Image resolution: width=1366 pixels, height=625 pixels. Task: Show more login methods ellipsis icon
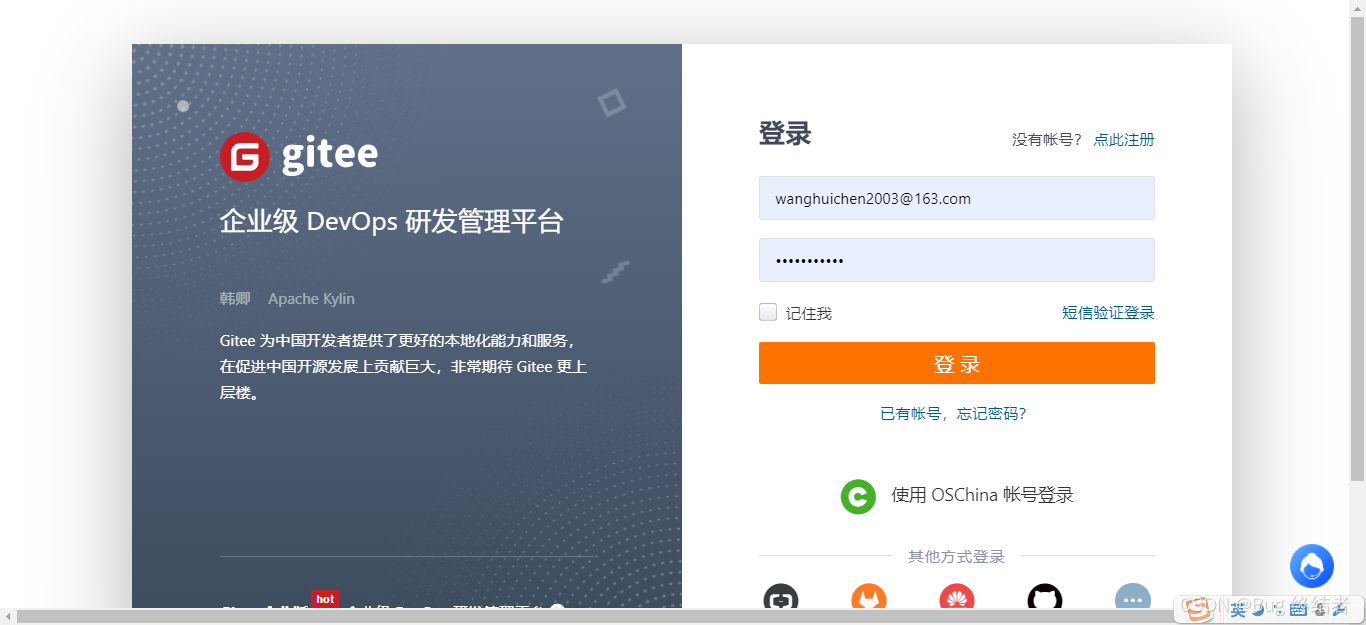[x=1133, y=598]
